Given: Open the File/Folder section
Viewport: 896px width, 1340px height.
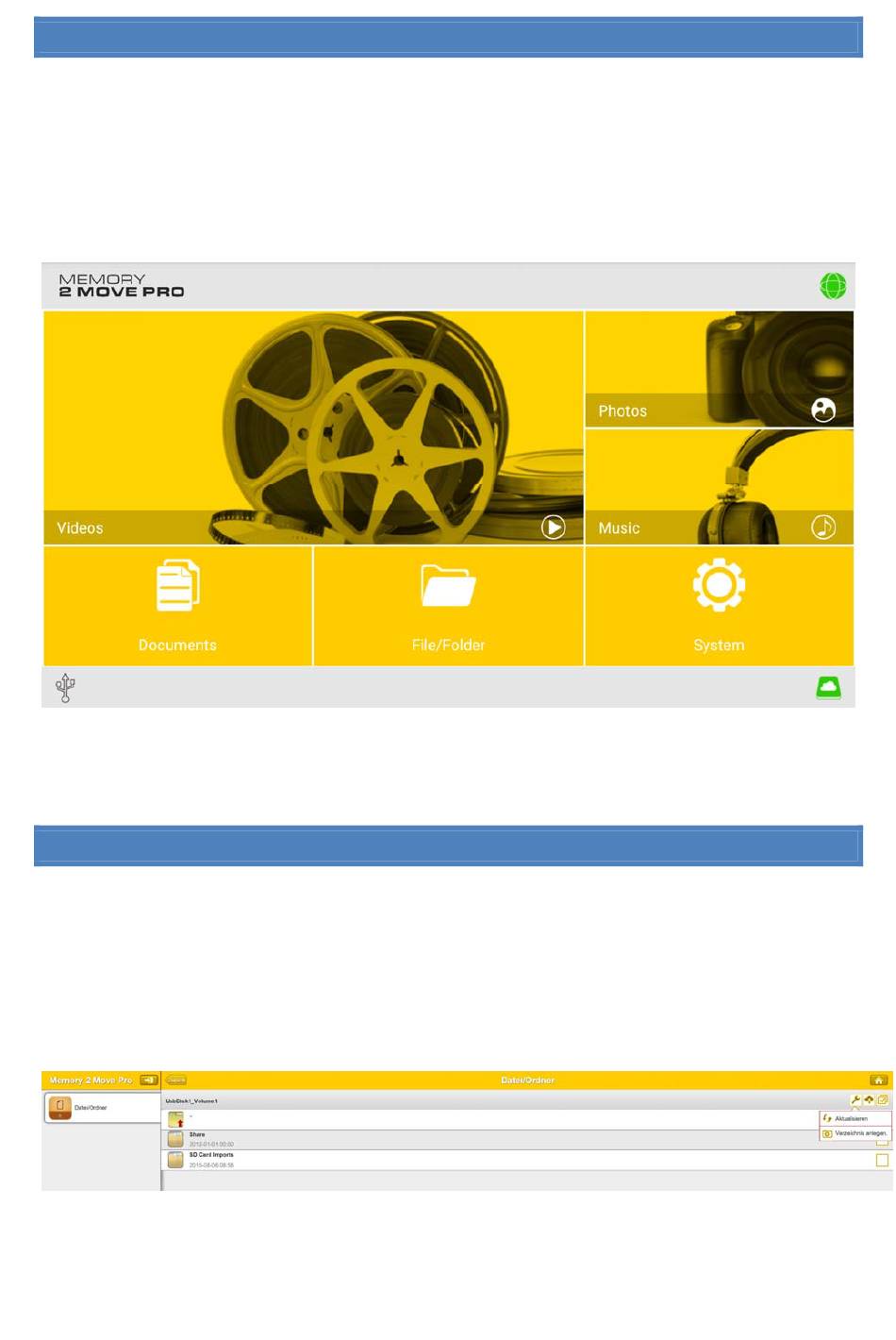Looking at the screenshot, I should pyautogui.click(x=448, y=606).
